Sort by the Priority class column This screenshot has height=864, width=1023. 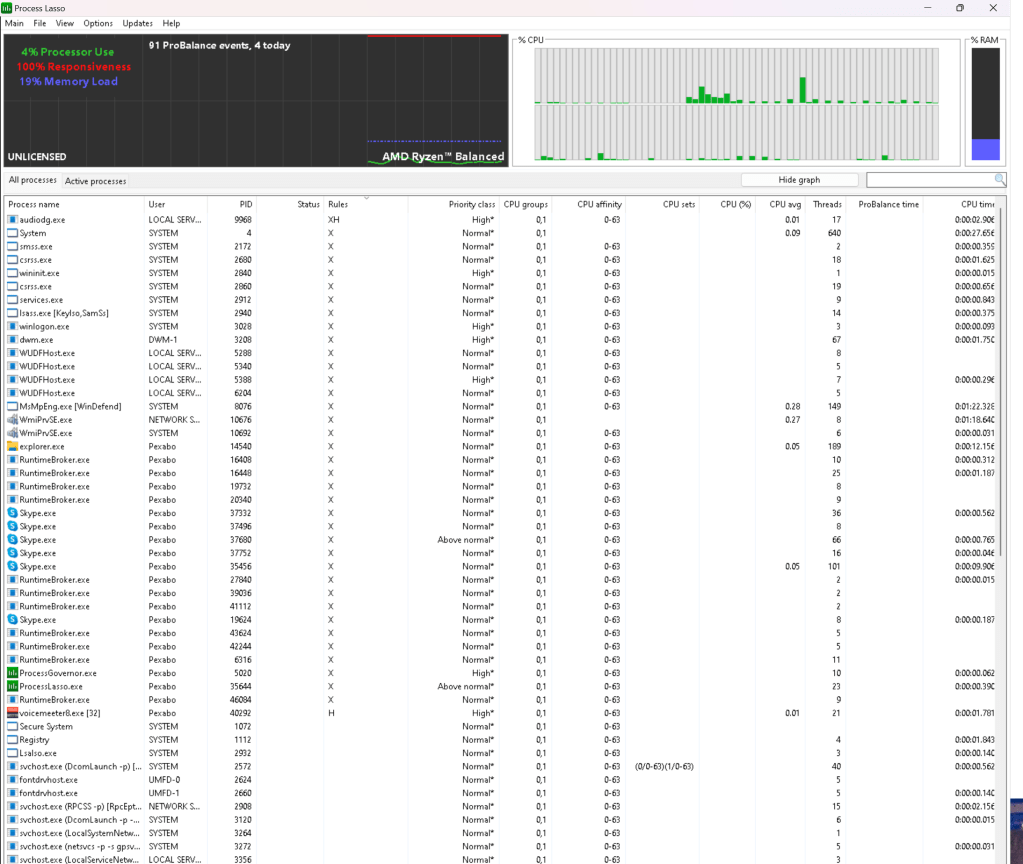point(453,204)
